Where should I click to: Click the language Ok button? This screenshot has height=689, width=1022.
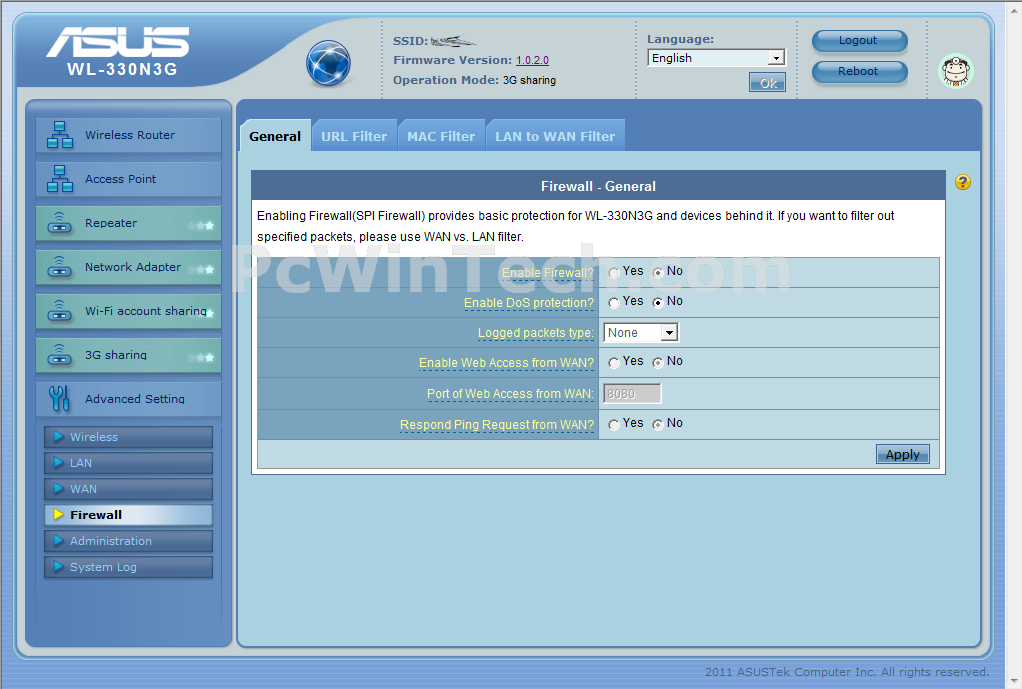(767, 83)
